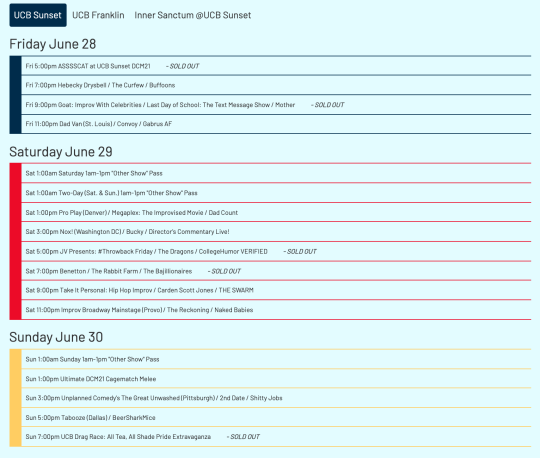Open Sun 1:00pm Ultimate DCM21 Cagematch Melee
Viewport: 540px width, 458px height.
[276, 379]
